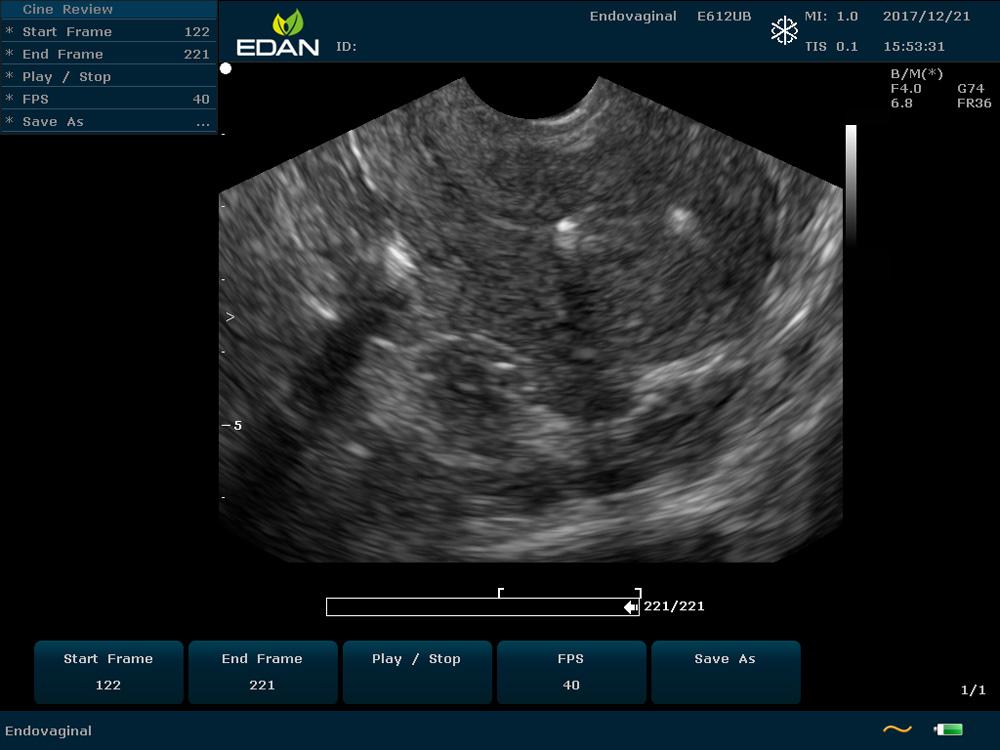
Task: Click the grayscale bar beside the image
Action: (x=851, y=185)
